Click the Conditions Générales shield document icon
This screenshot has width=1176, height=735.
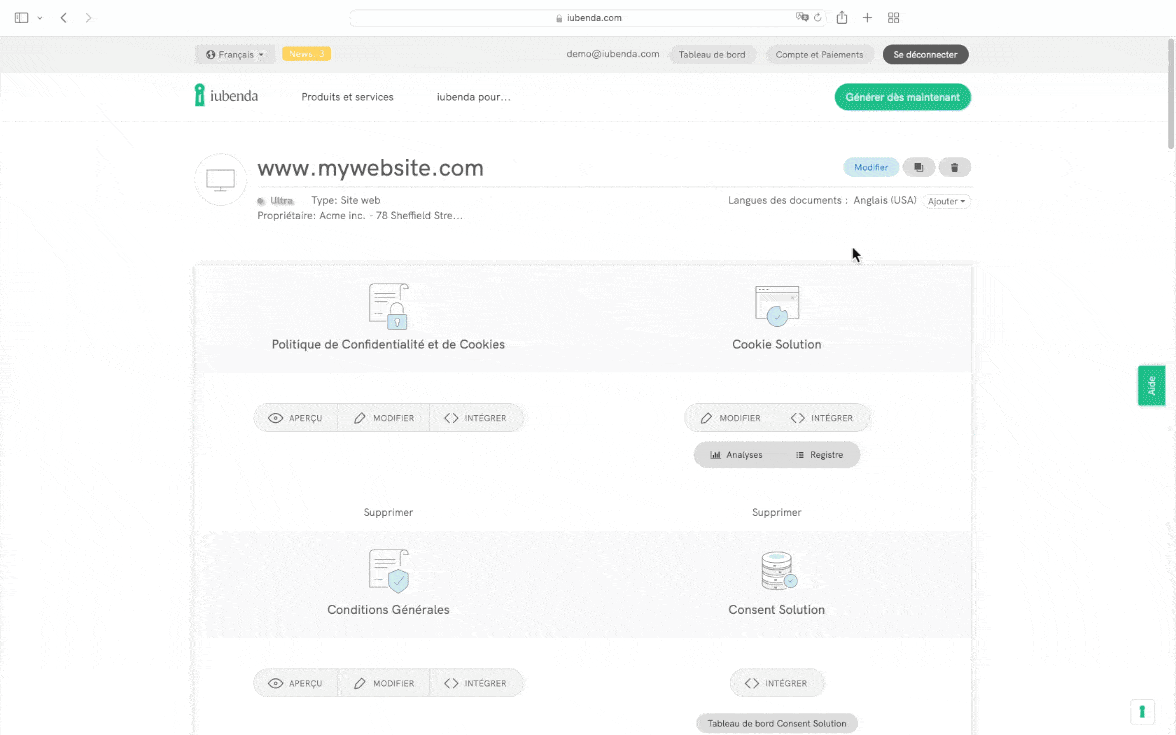[389, 571]
